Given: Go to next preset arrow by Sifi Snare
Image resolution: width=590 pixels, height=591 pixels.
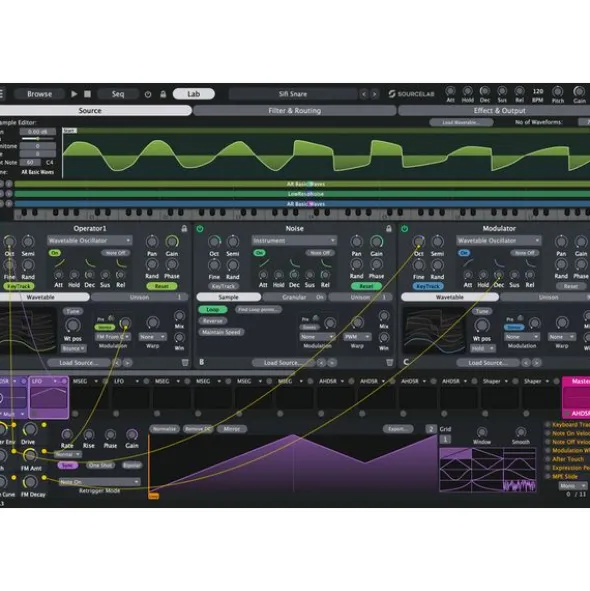Looking at the screenshot, I should coord(374,94).
